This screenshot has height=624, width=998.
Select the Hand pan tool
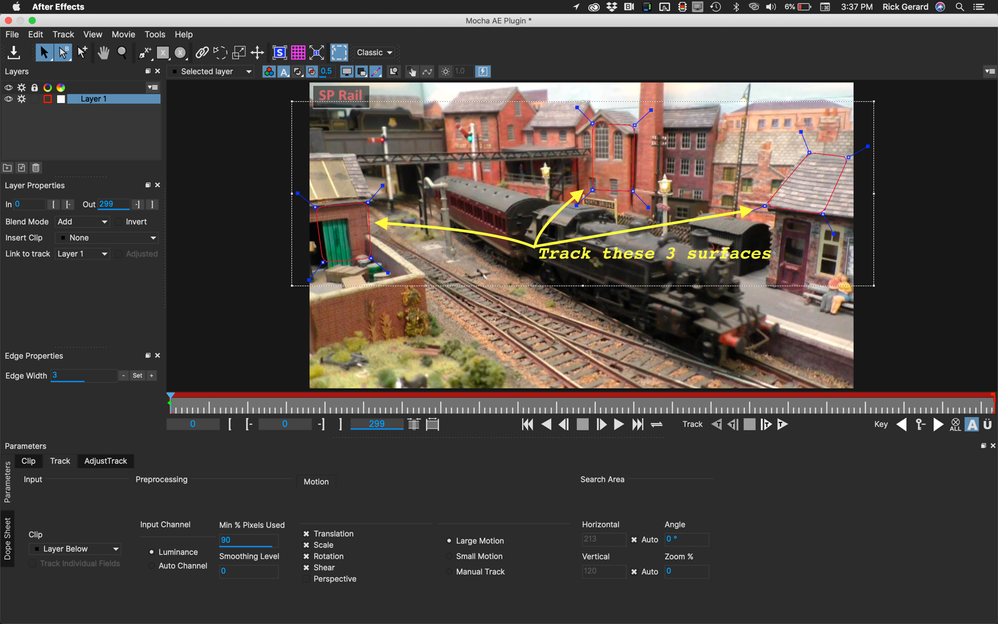[x=102, y=52]
